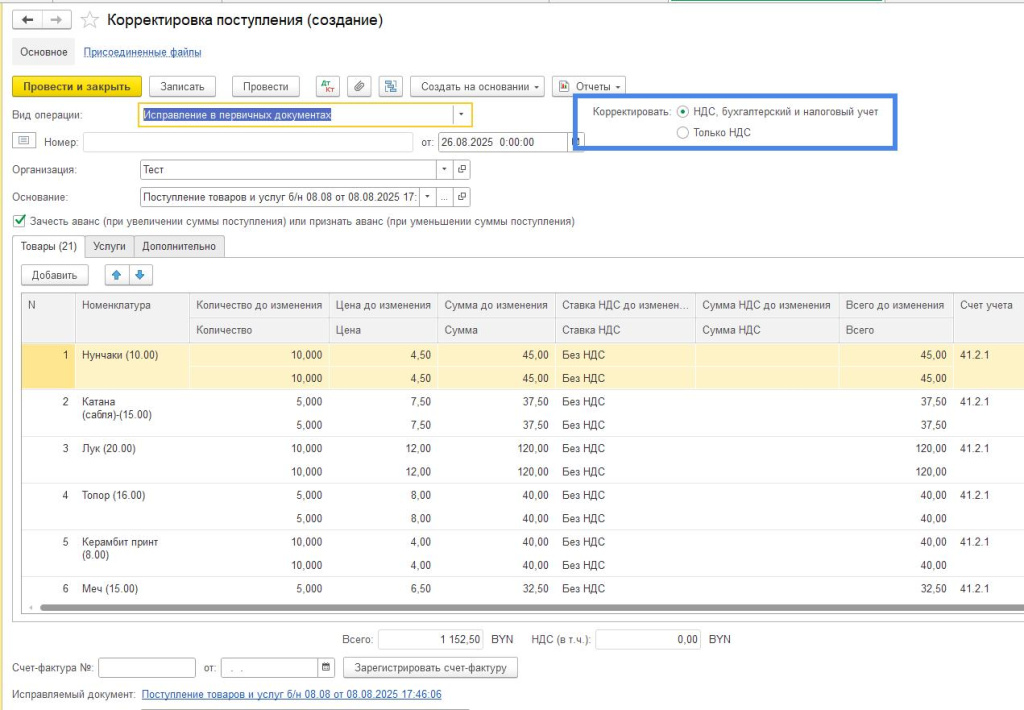1024x710 pixels.
Task: Expand the Организация dropdown arrow
Action: (445, 169)
